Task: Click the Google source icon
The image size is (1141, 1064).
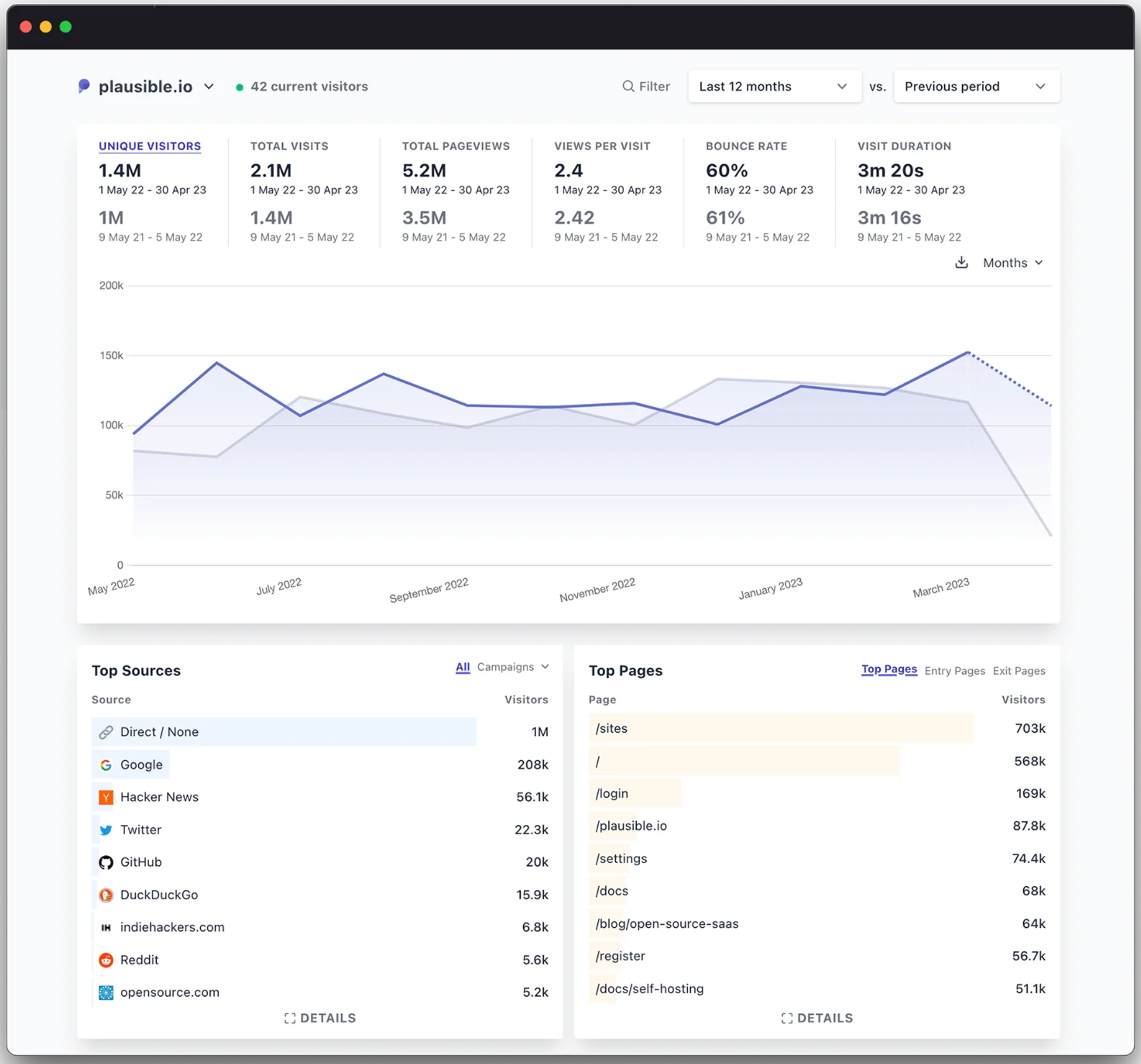Action: [x=106, y=765]
